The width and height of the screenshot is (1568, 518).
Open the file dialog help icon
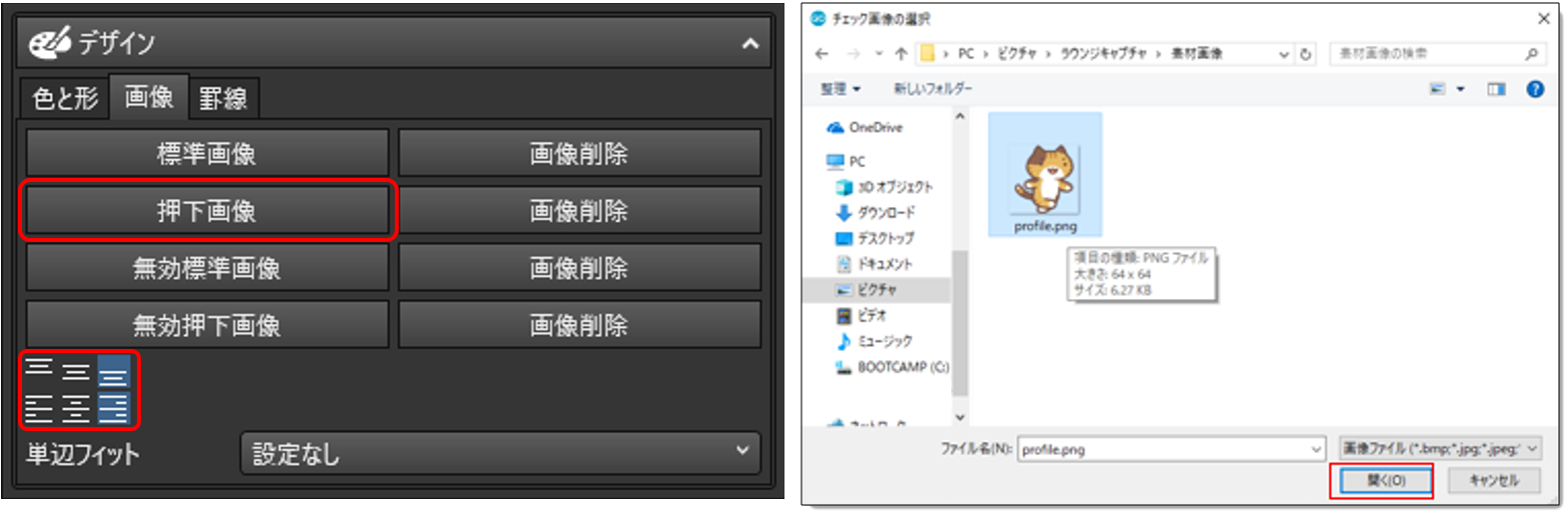1535,89
